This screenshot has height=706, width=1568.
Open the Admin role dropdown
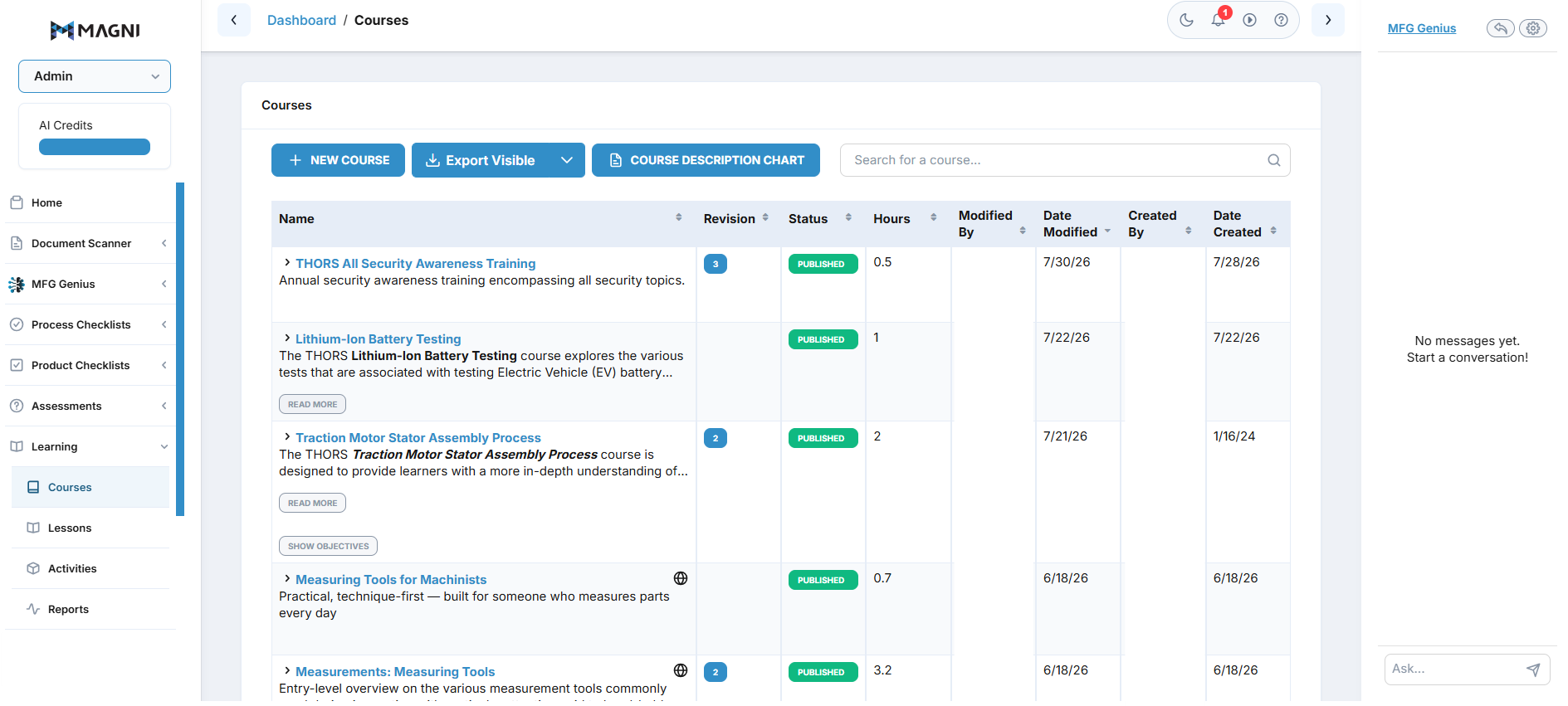coord(95,76)
